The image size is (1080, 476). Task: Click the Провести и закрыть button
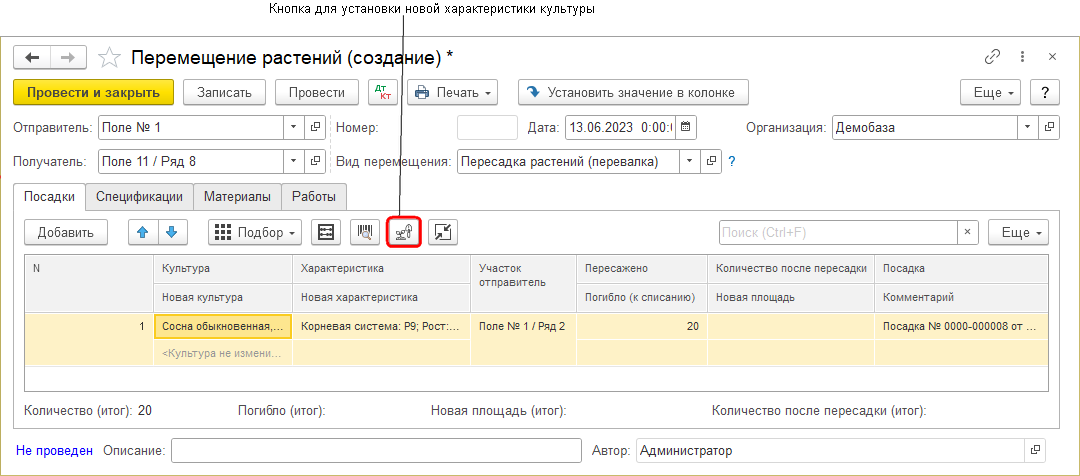(94, 92)
